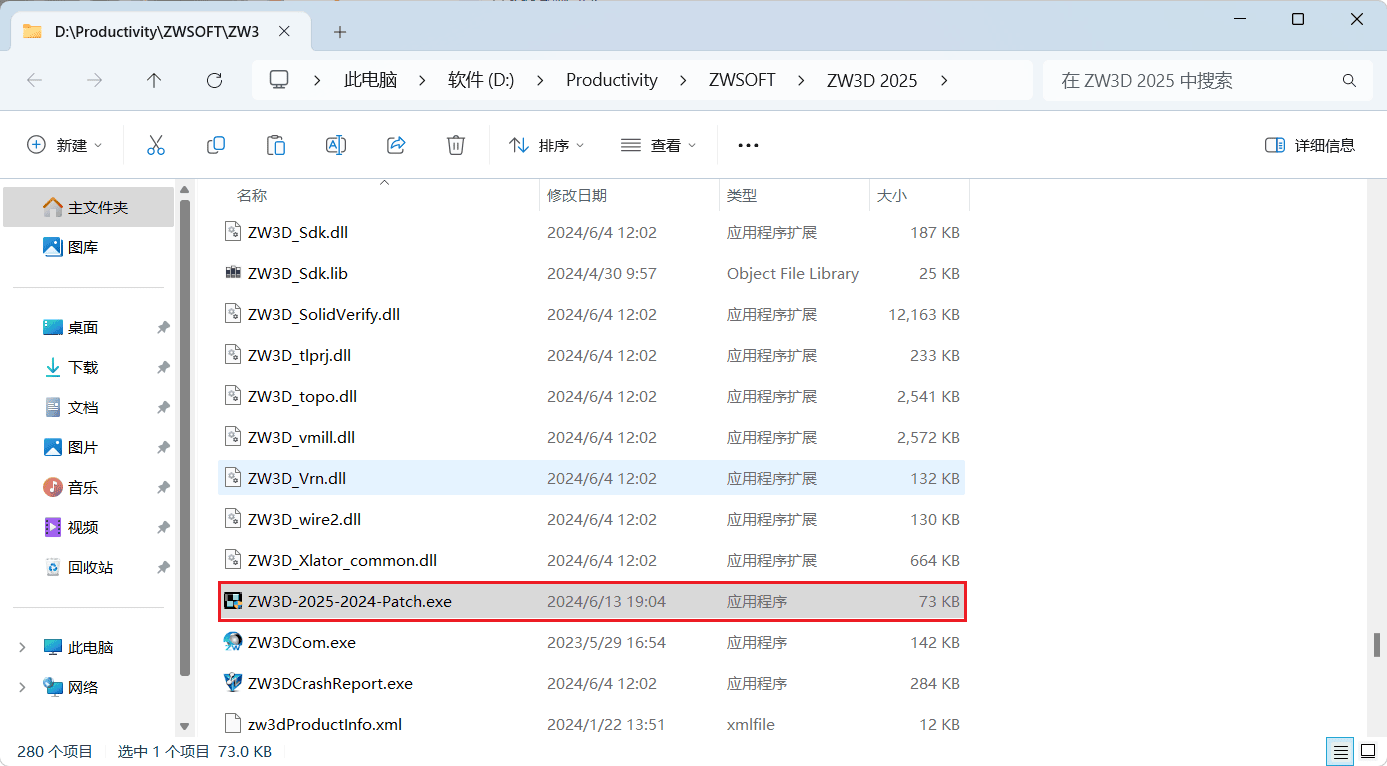Select the ZW3D_wire2.dll file

coord(592,519)
